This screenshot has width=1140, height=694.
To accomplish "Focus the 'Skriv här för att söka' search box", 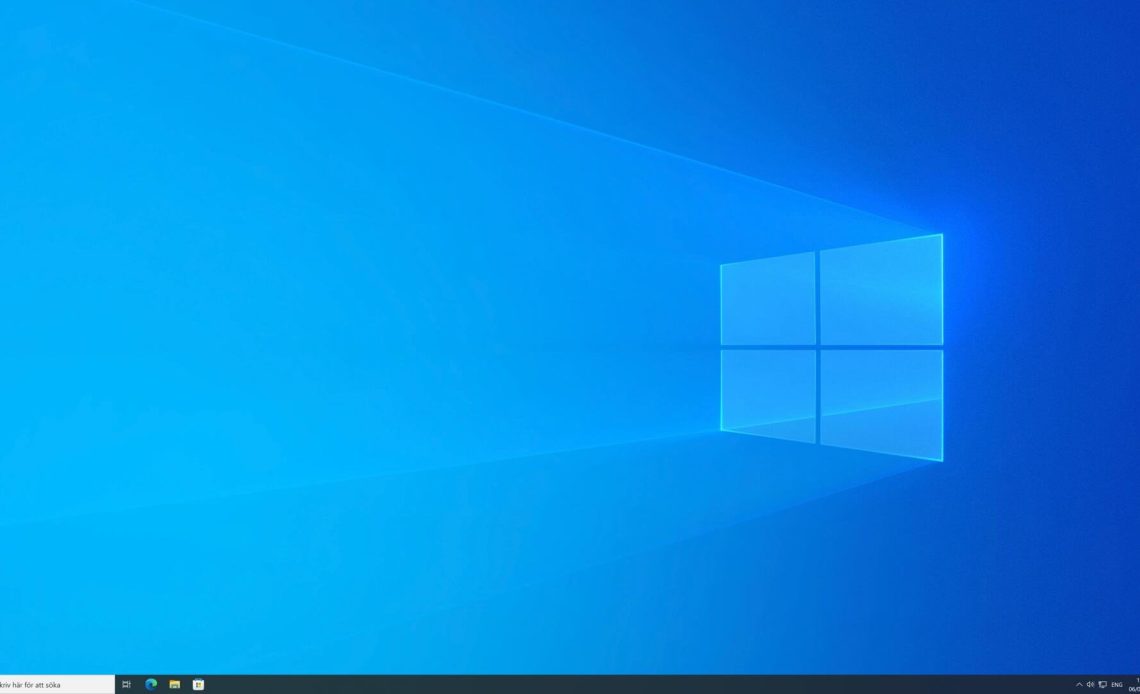I will [57, 685].
